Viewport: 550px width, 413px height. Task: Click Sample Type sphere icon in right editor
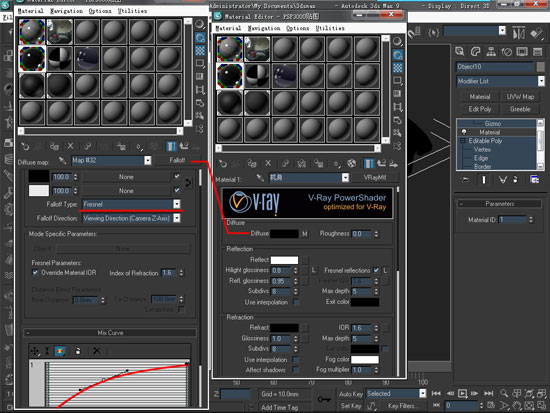pos(397,42)
